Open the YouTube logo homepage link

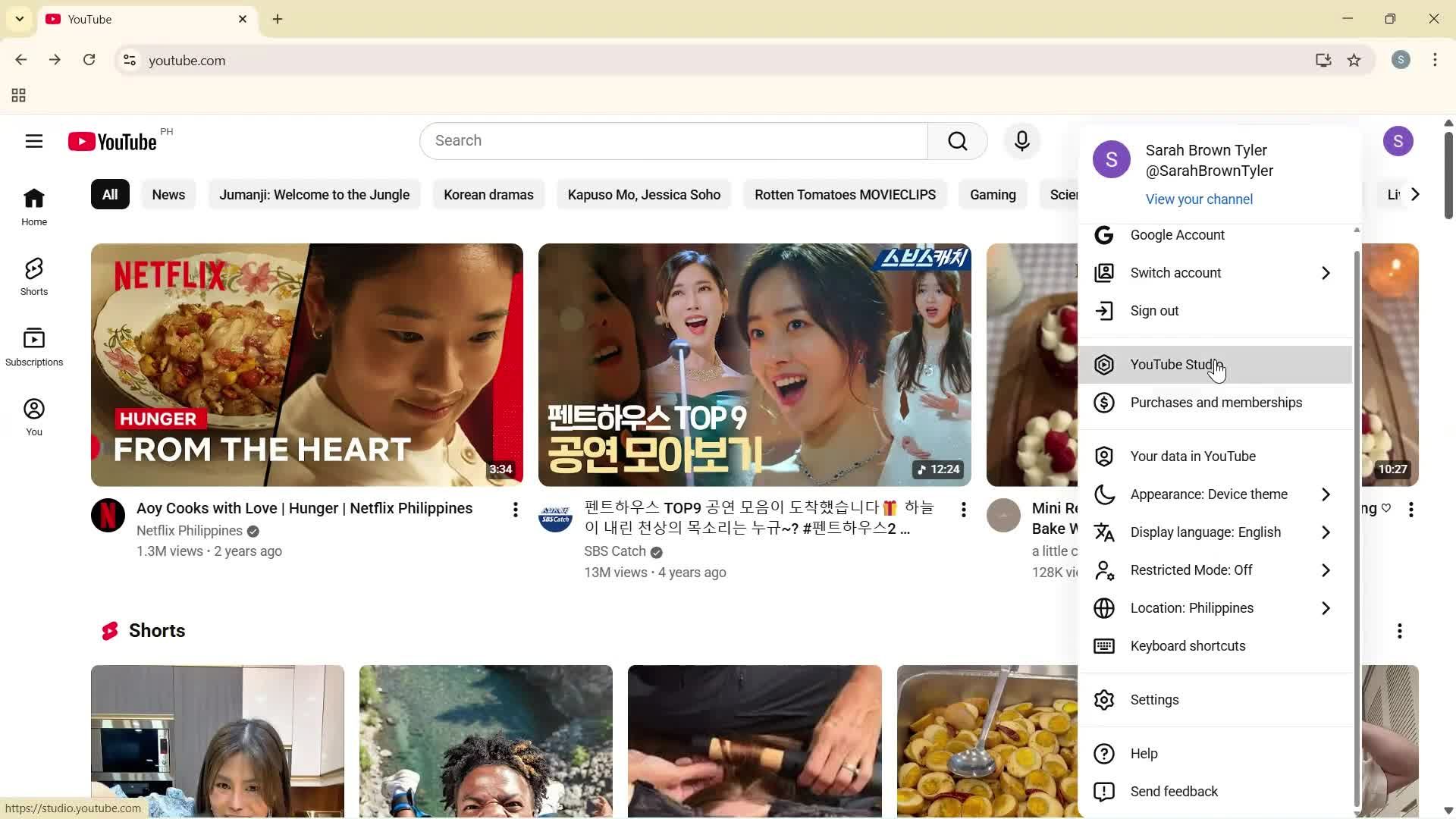pyautogui.click(x=112, y=141)
